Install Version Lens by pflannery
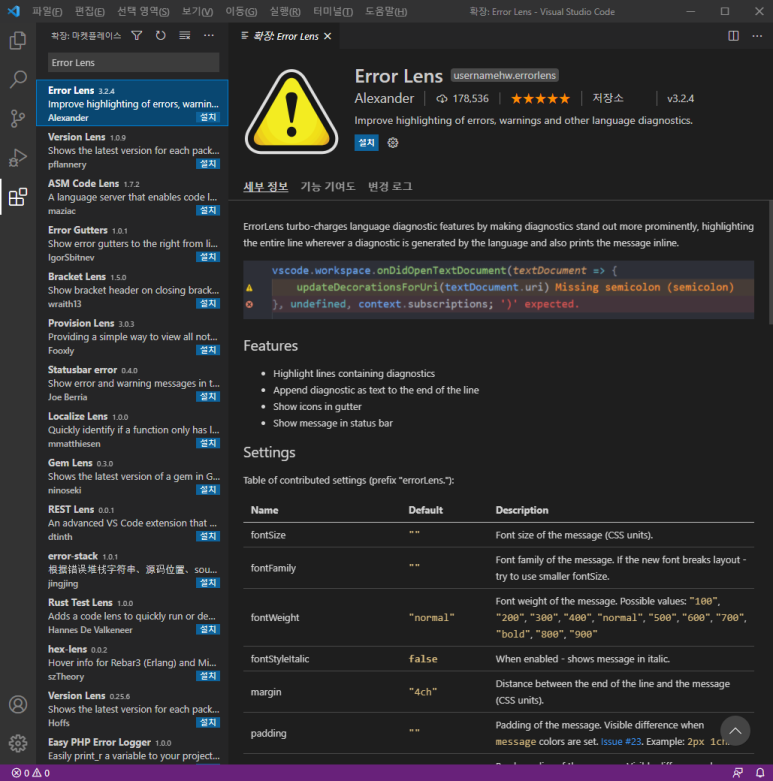 click(x=208, y=164)
